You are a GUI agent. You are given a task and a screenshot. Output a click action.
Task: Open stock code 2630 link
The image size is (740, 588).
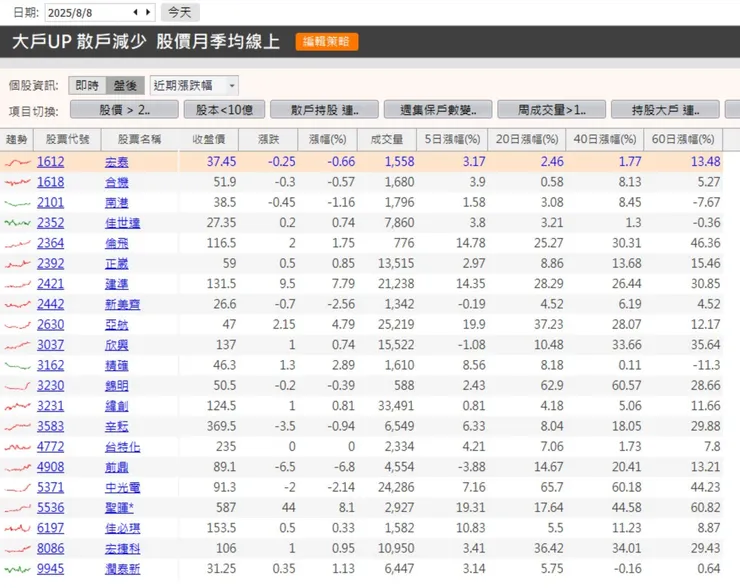(50, 325)
